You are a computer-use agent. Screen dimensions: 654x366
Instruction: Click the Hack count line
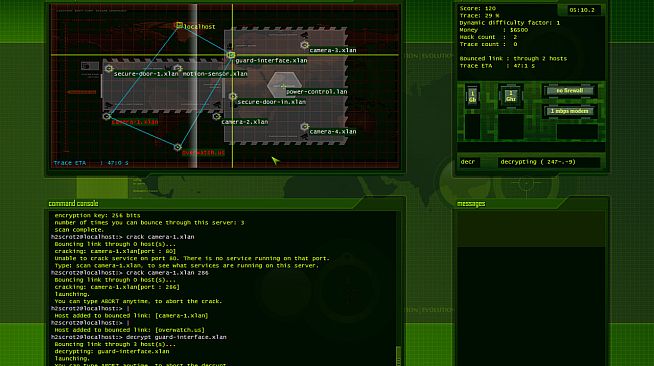click(x=488, y=37)
